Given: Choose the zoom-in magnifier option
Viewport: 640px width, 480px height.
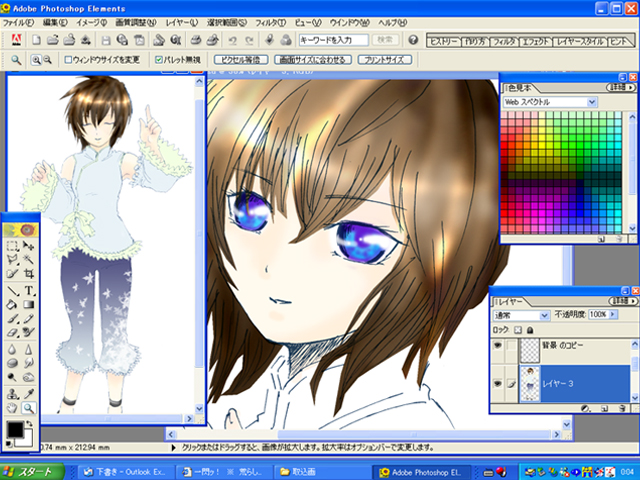Looking at the screenshot, I should (x=36, y=60).
